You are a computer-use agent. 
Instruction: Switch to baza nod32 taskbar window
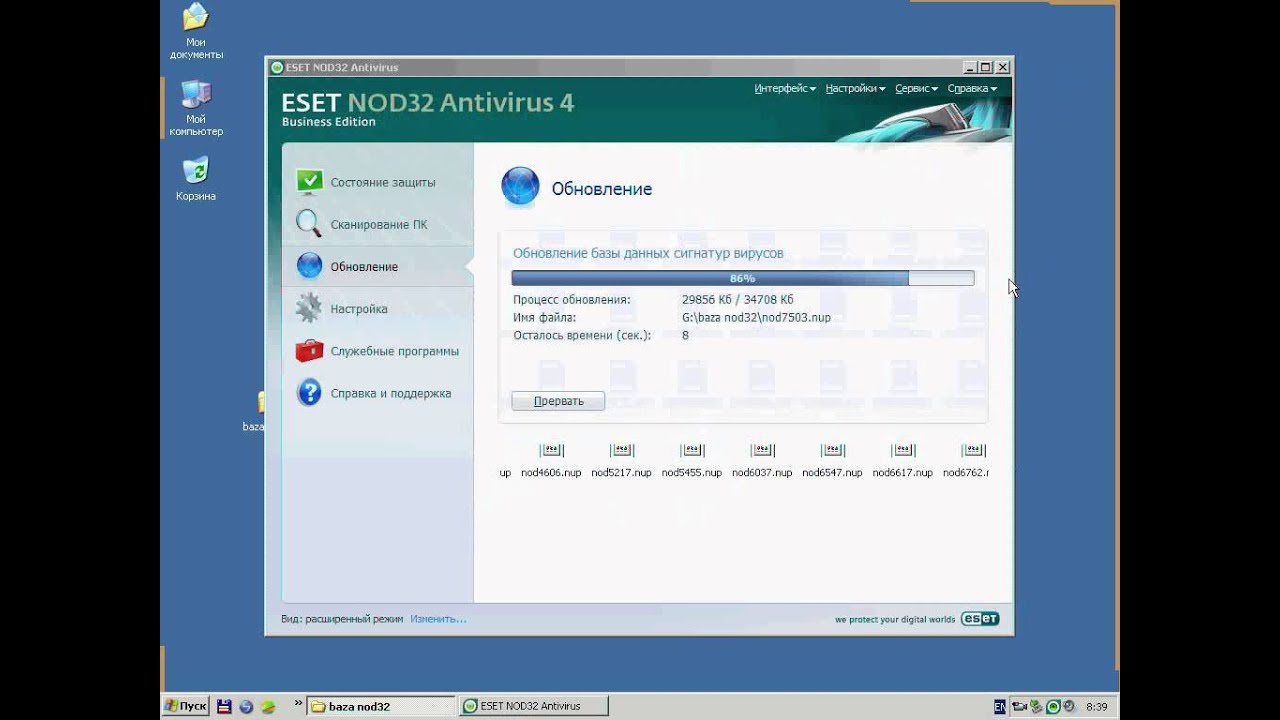(381, 706)
